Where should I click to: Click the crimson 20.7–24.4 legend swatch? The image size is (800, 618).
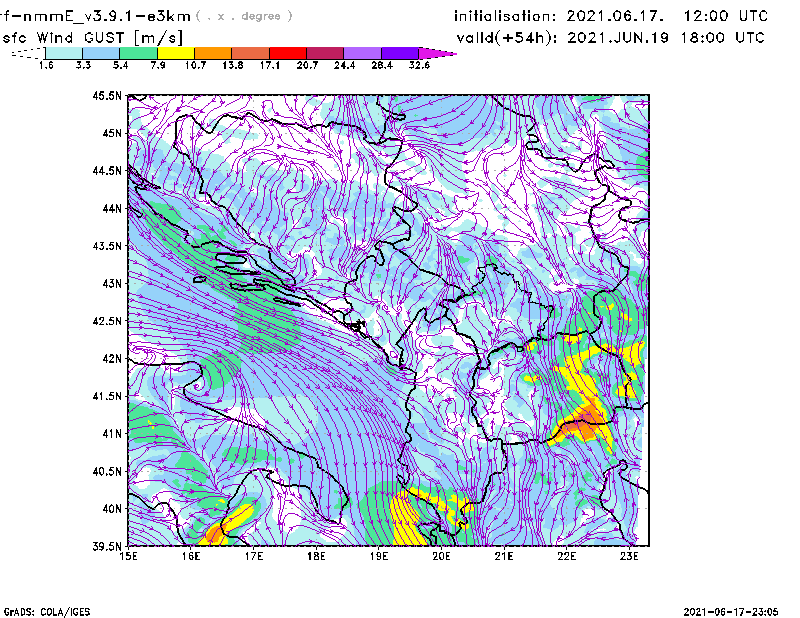[x=325, y=53]
